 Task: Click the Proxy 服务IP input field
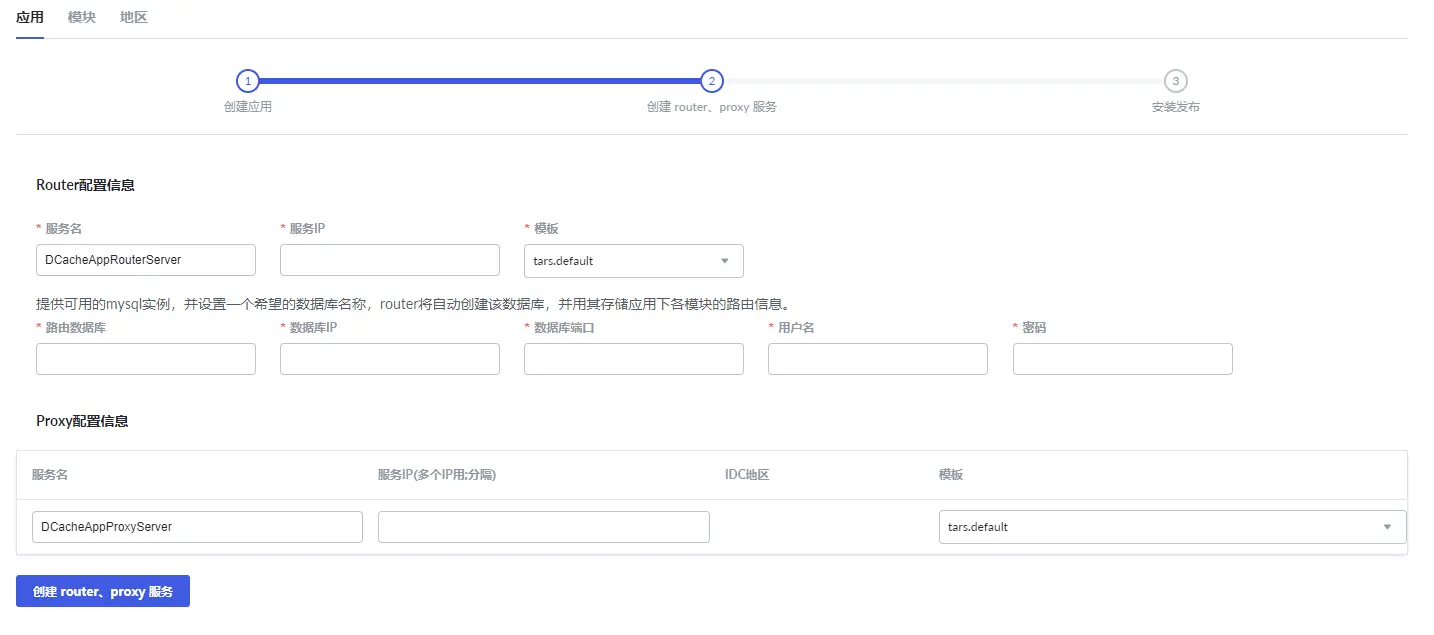click(x=544, y=527)
